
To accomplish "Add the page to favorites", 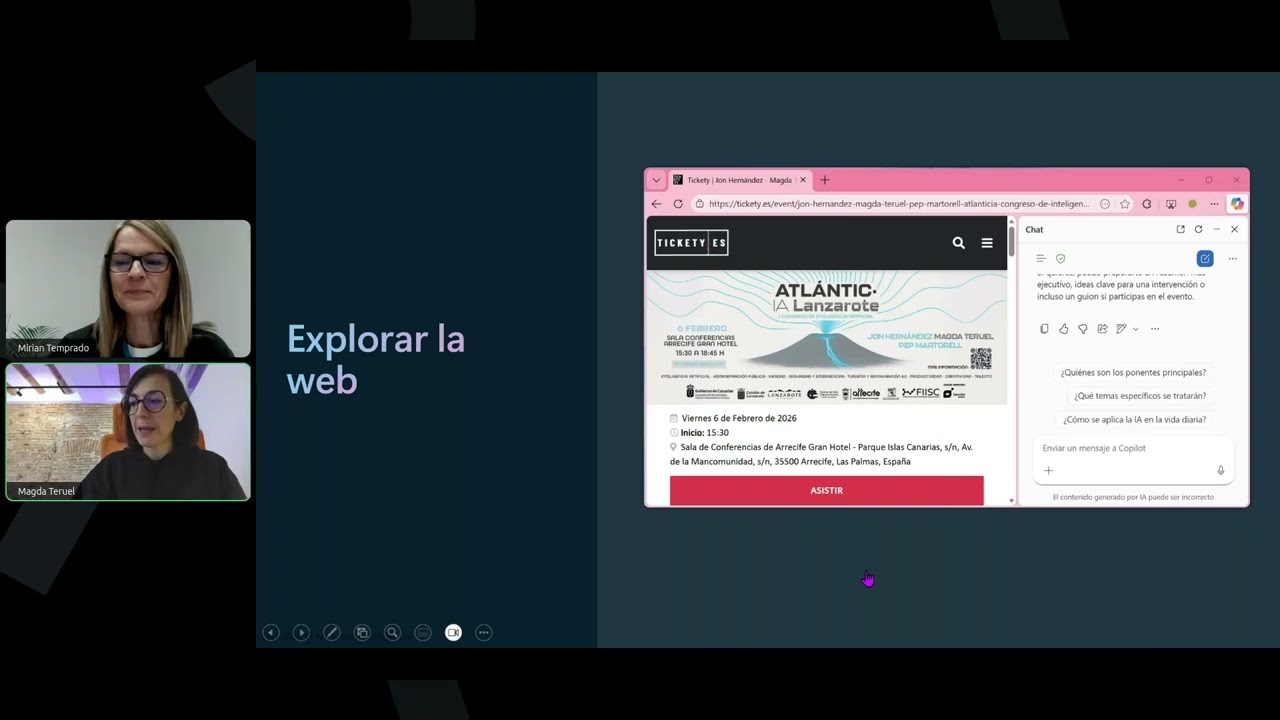I will pyautogui.click(x=1125, y=203).
